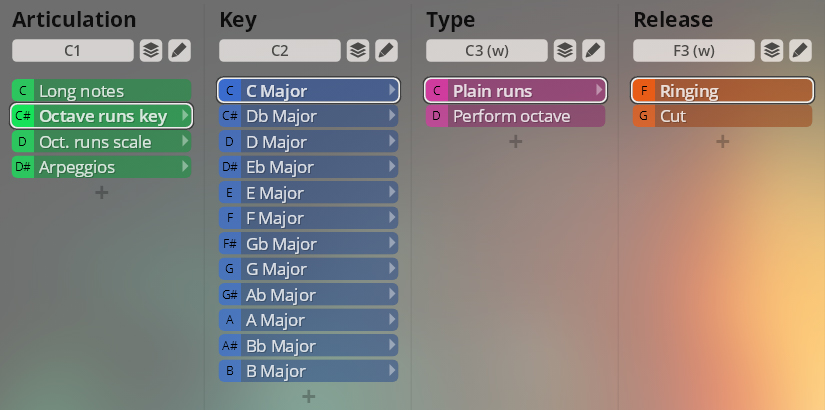Screen dimensions: 825x410
Task: Click the pencil icon in Type column
Action: point(593,50)
